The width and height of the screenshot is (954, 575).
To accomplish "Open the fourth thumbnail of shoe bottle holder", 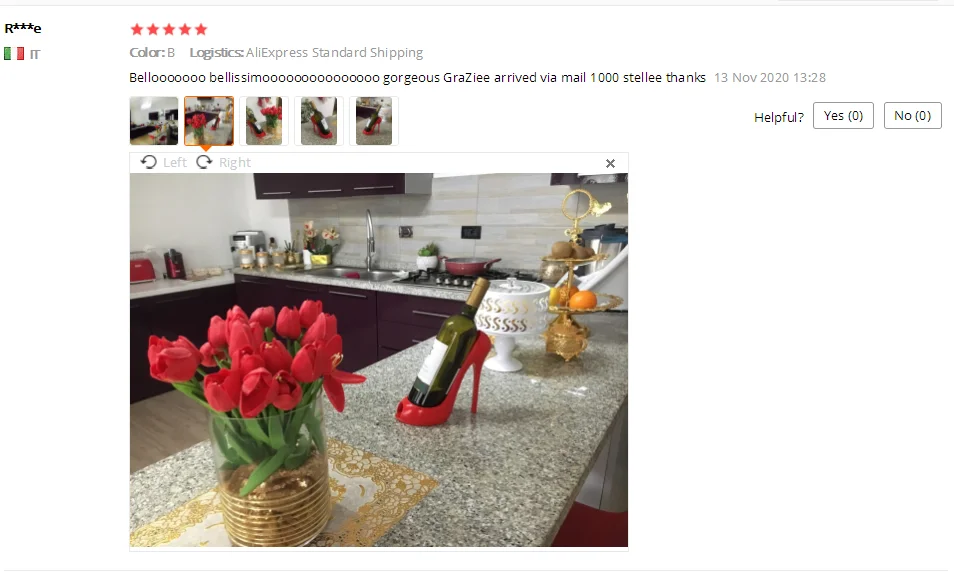I will [319, 120].
